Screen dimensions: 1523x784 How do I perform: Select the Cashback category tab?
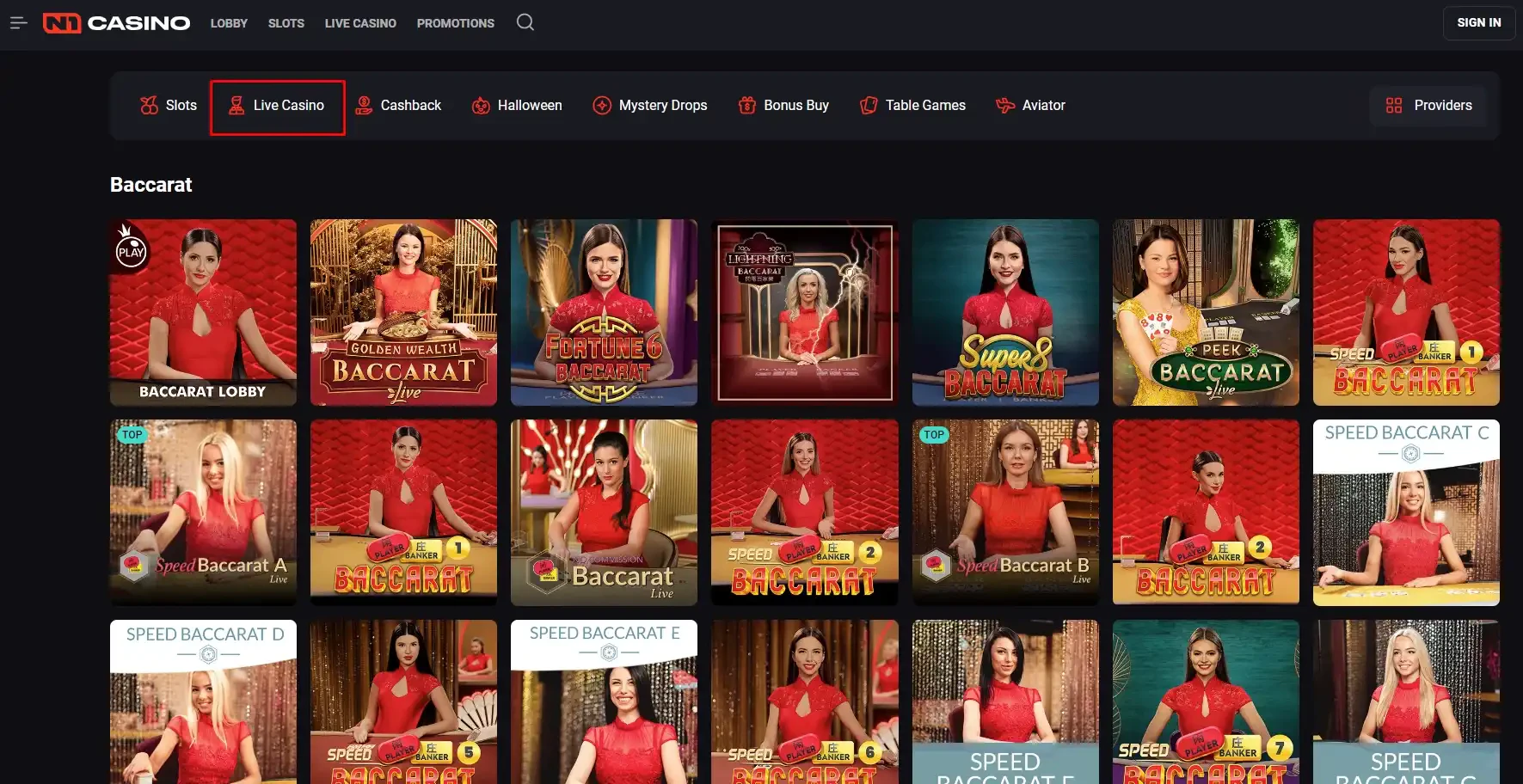pyautogui.click(x=398, y=106)
